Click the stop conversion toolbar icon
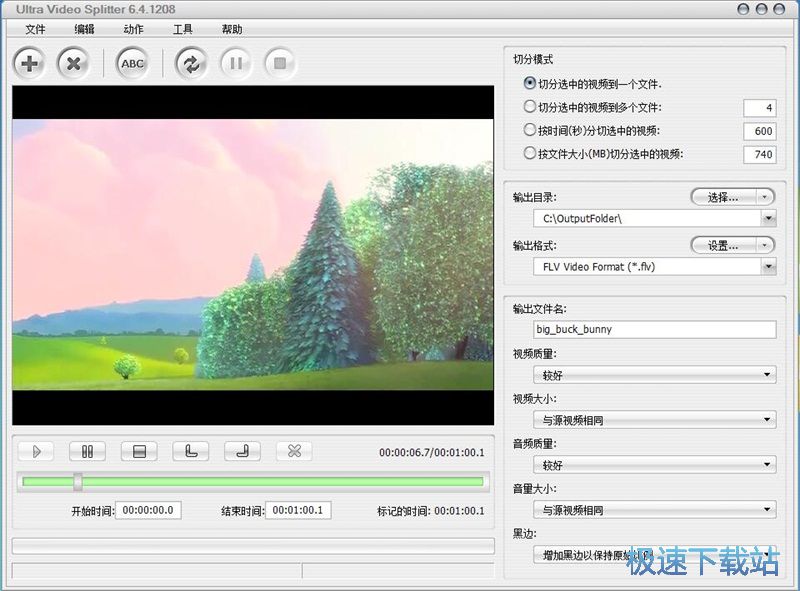 tap(280, 63)
